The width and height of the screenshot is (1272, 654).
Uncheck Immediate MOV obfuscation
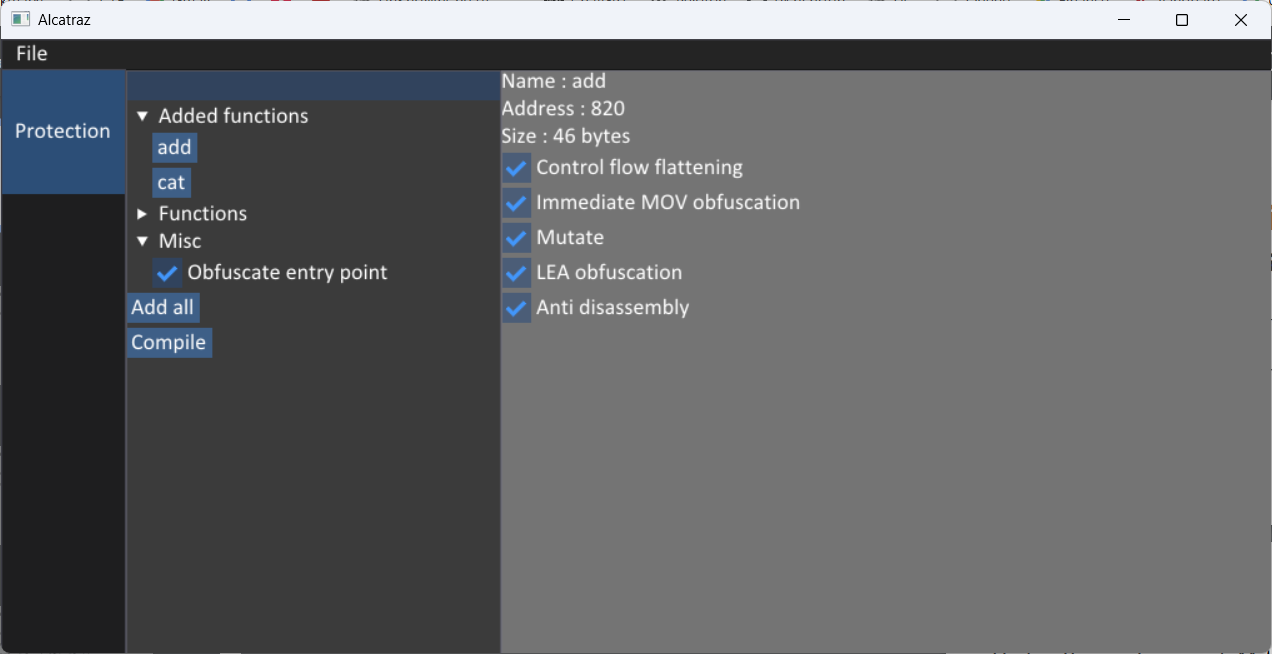(x=516, y=203)
